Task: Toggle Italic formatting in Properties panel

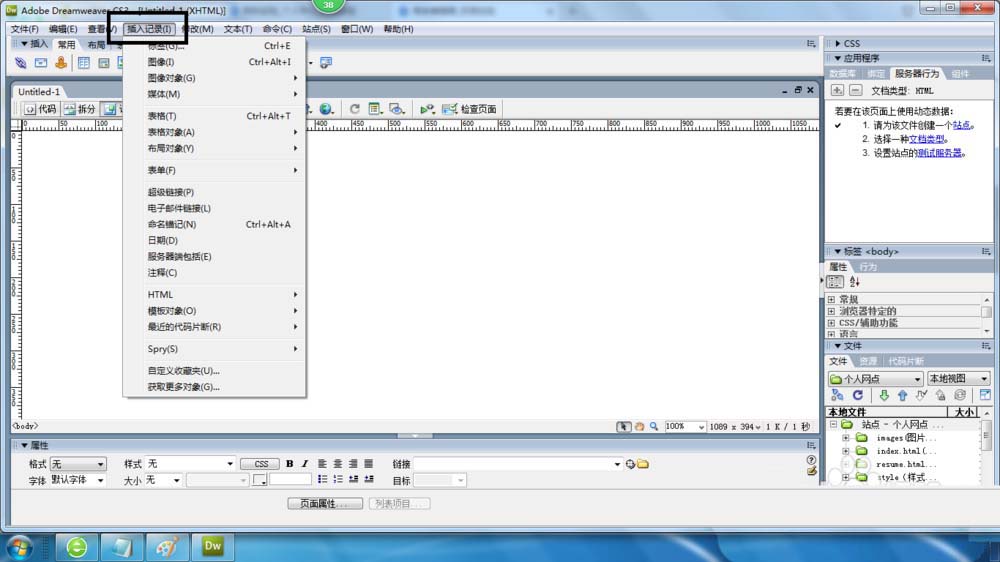Action: pyautogui.click(x=305, y=464)
